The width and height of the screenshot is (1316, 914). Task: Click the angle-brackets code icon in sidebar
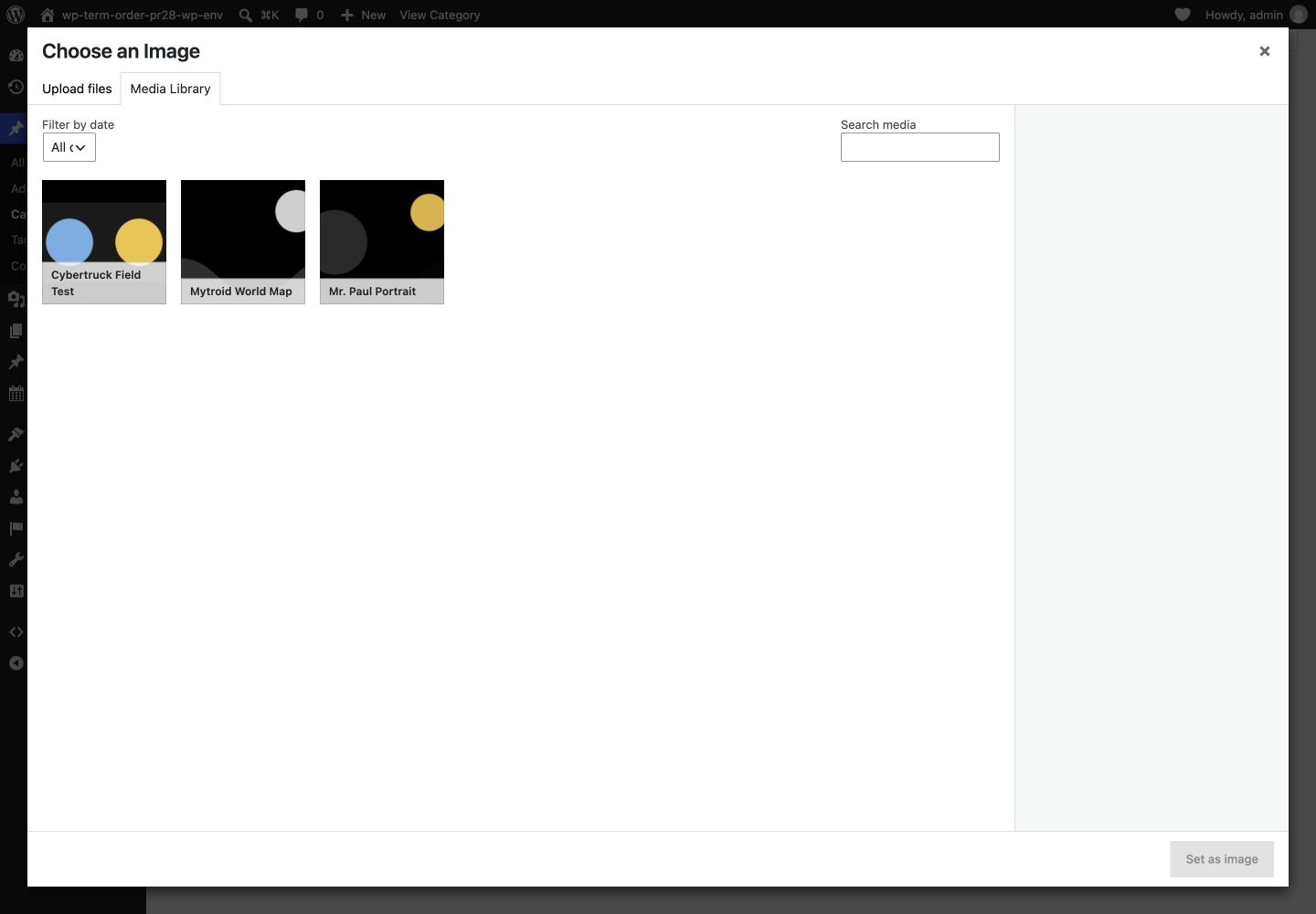(16, 632)
